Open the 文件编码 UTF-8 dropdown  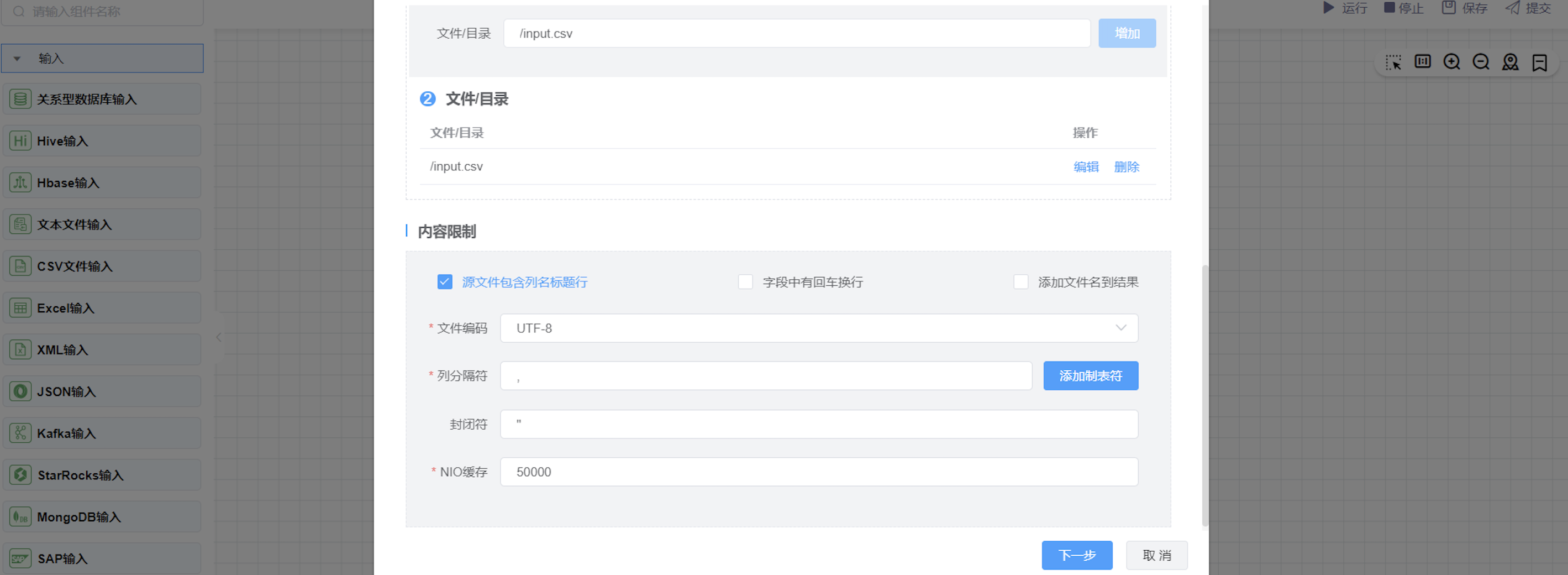pyautogui.click(x=819, y=328)
